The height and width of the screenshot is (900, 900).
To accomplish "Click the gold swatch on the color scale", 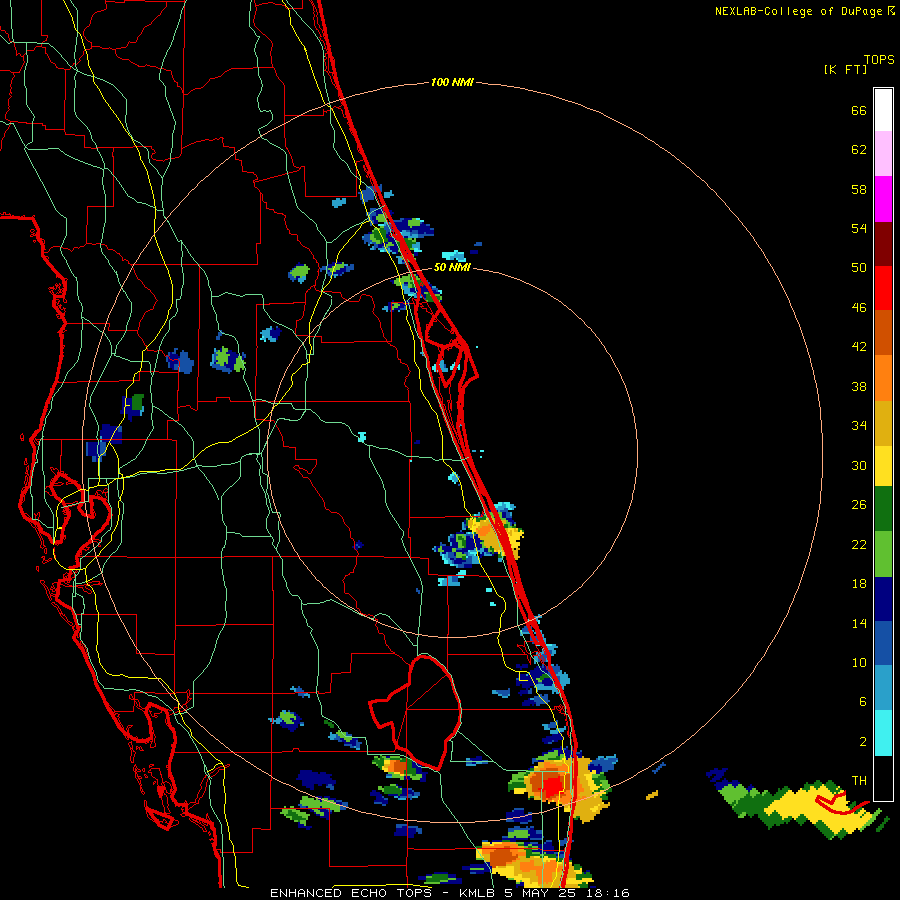I will (x=883, y=422).
